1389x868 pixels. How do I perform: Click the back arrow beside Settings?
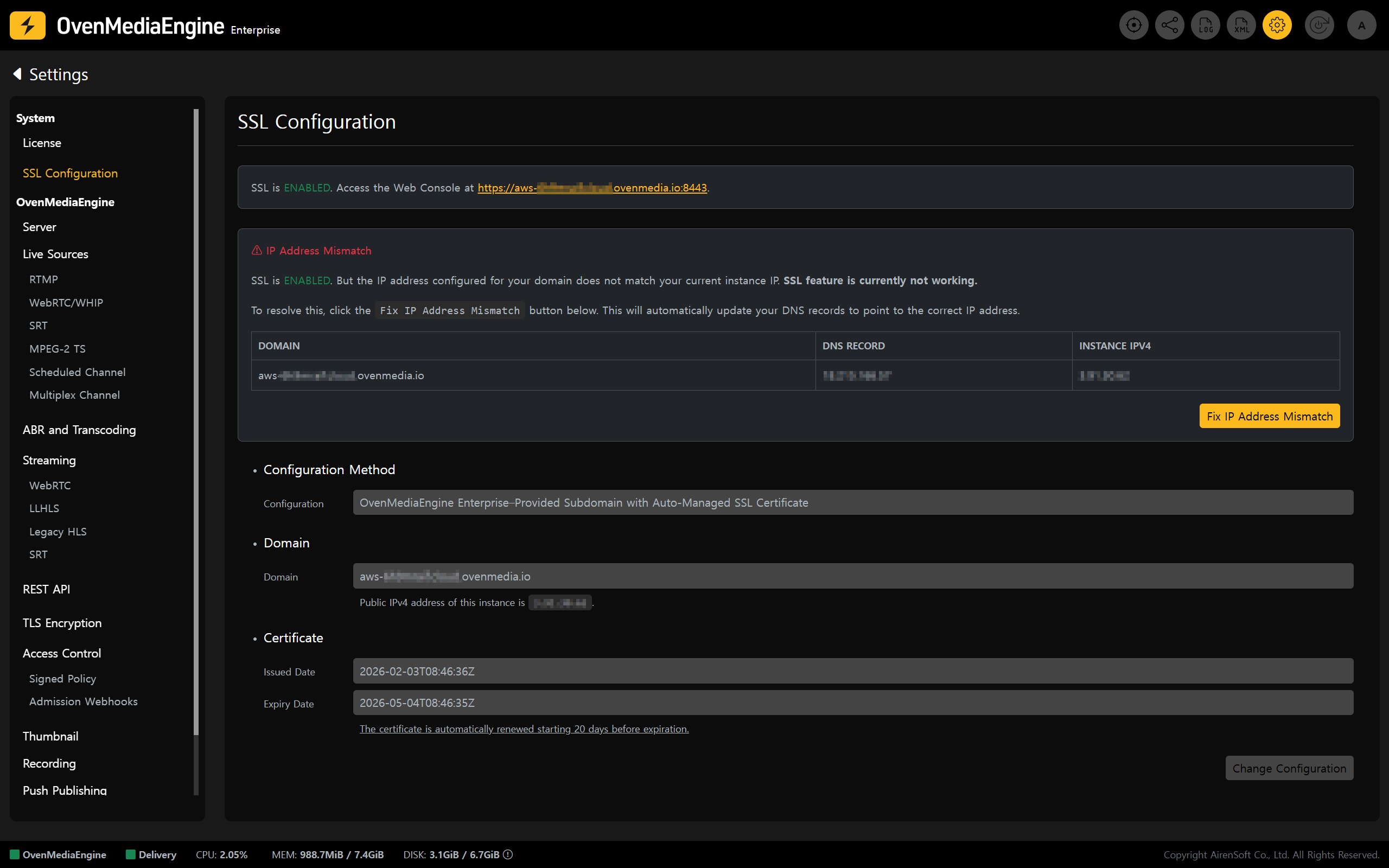coord(17,74)
